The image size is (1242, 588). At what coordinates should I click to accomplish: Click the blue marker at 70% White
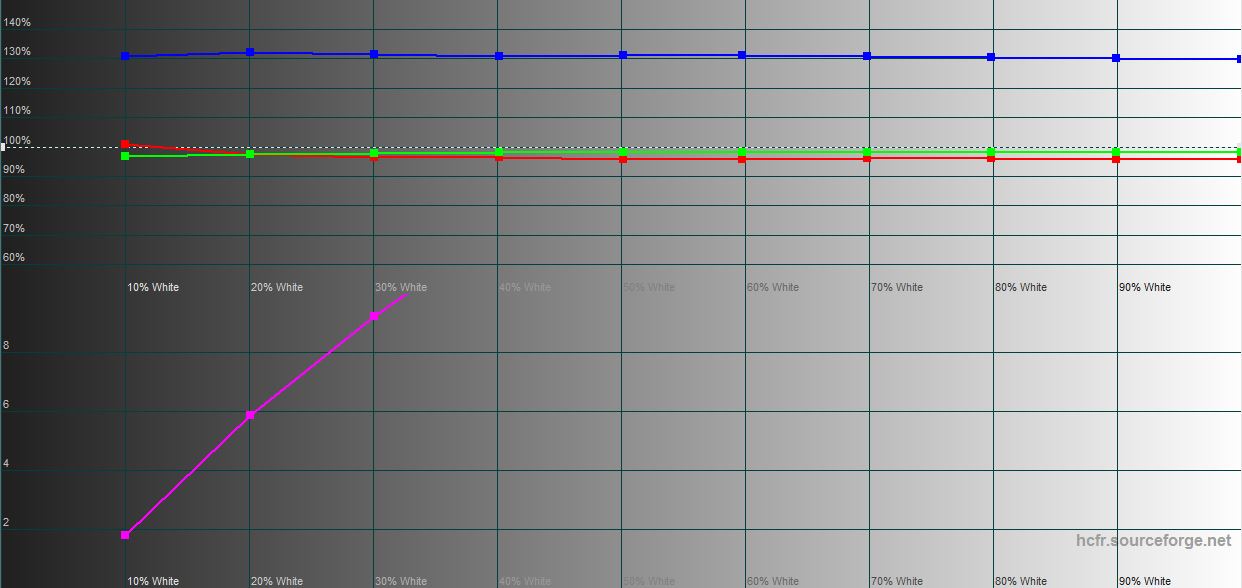pos(867,56)
